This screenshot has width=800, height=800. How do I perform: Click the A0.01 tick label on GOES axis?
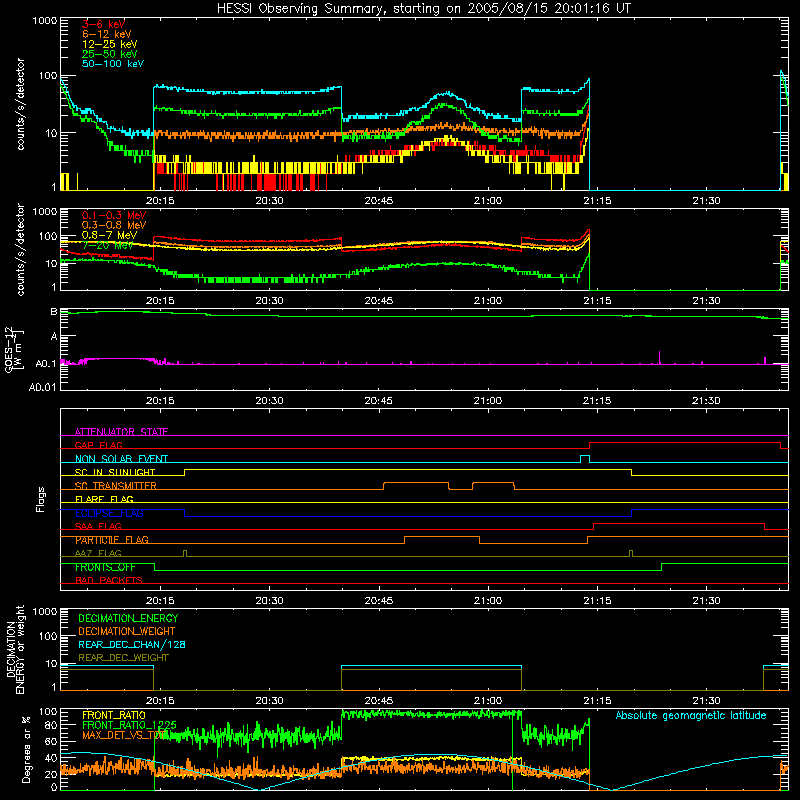point(42,387)
